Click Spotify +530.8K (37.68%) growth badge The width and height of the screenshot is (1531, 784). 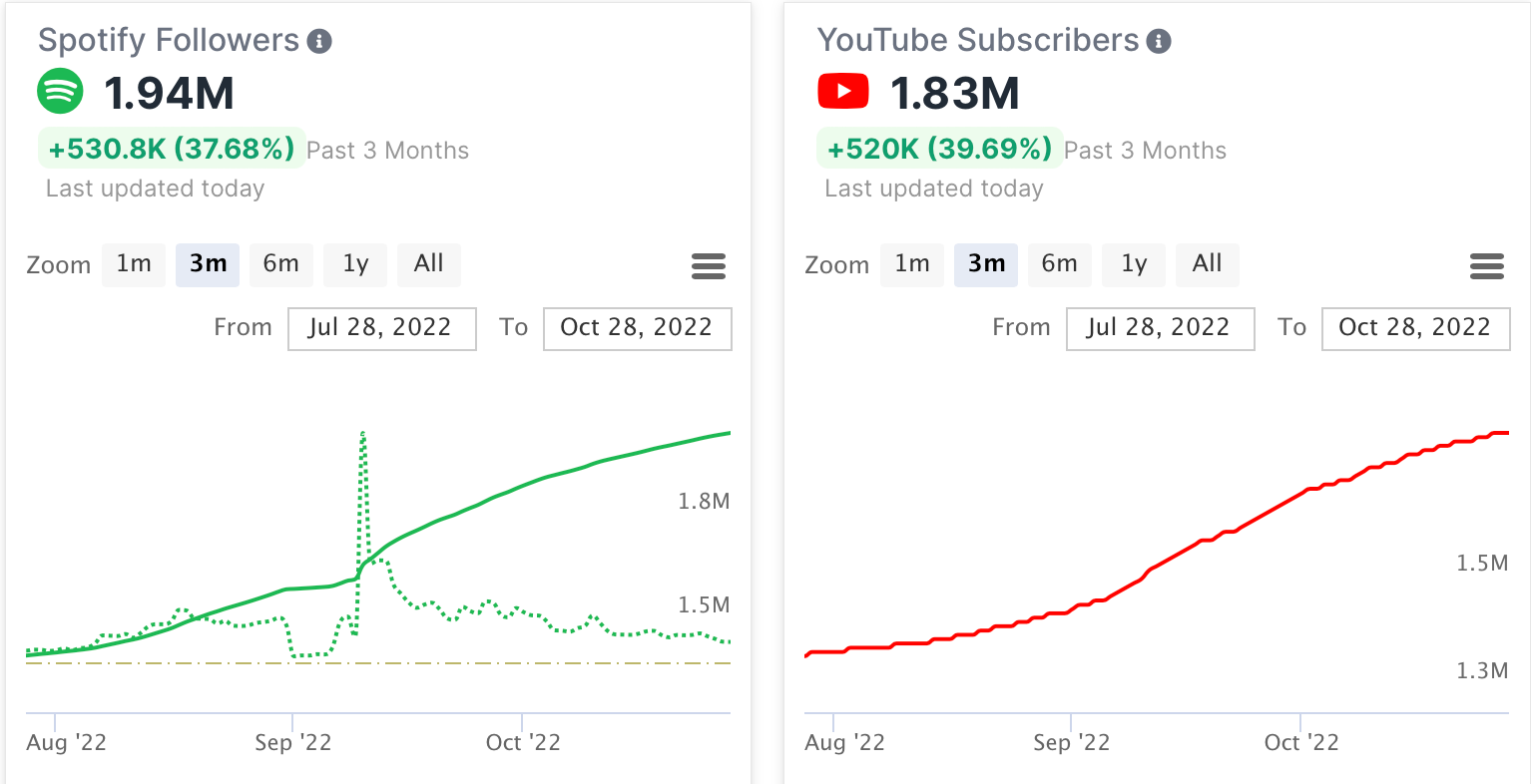click(x=172, y=150)
